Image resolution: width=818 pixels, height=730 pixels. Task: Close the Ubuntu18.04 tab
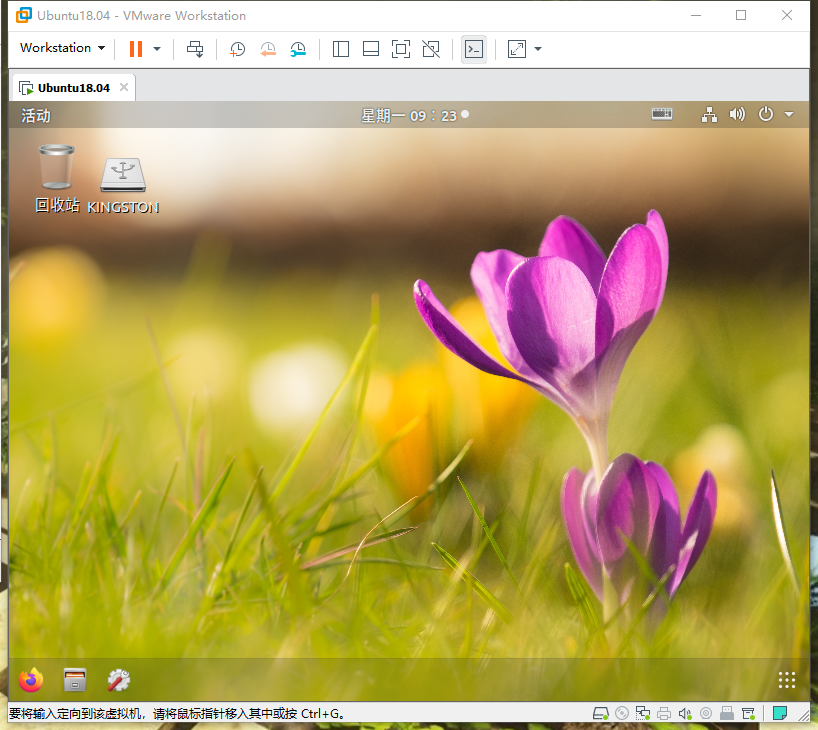(x=124, y=87)
